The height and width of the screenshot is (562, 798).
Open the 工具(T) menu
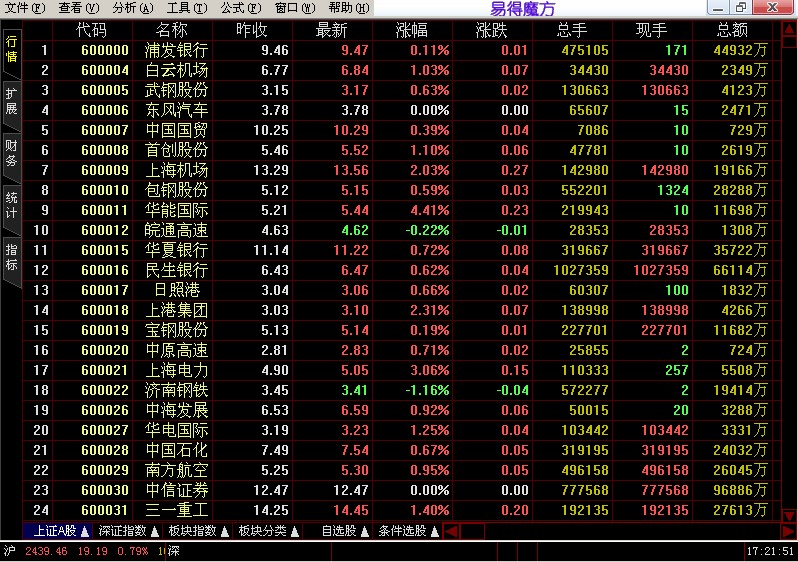point(187,8)
